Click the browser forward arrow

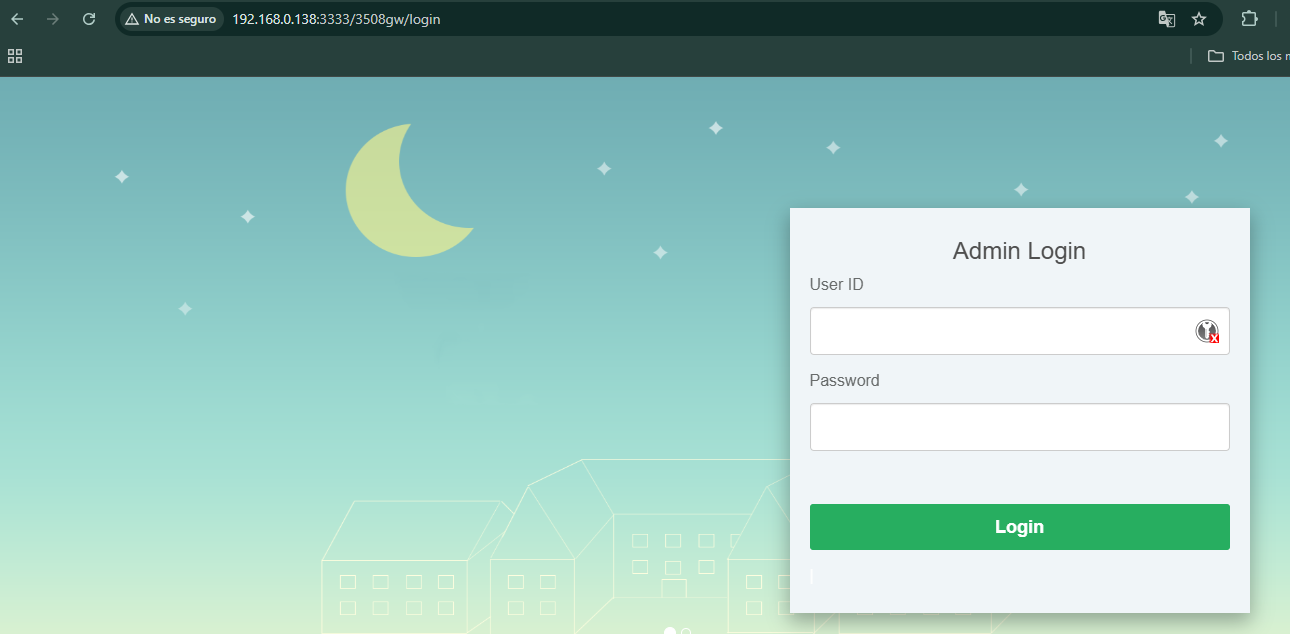point(53,19)
